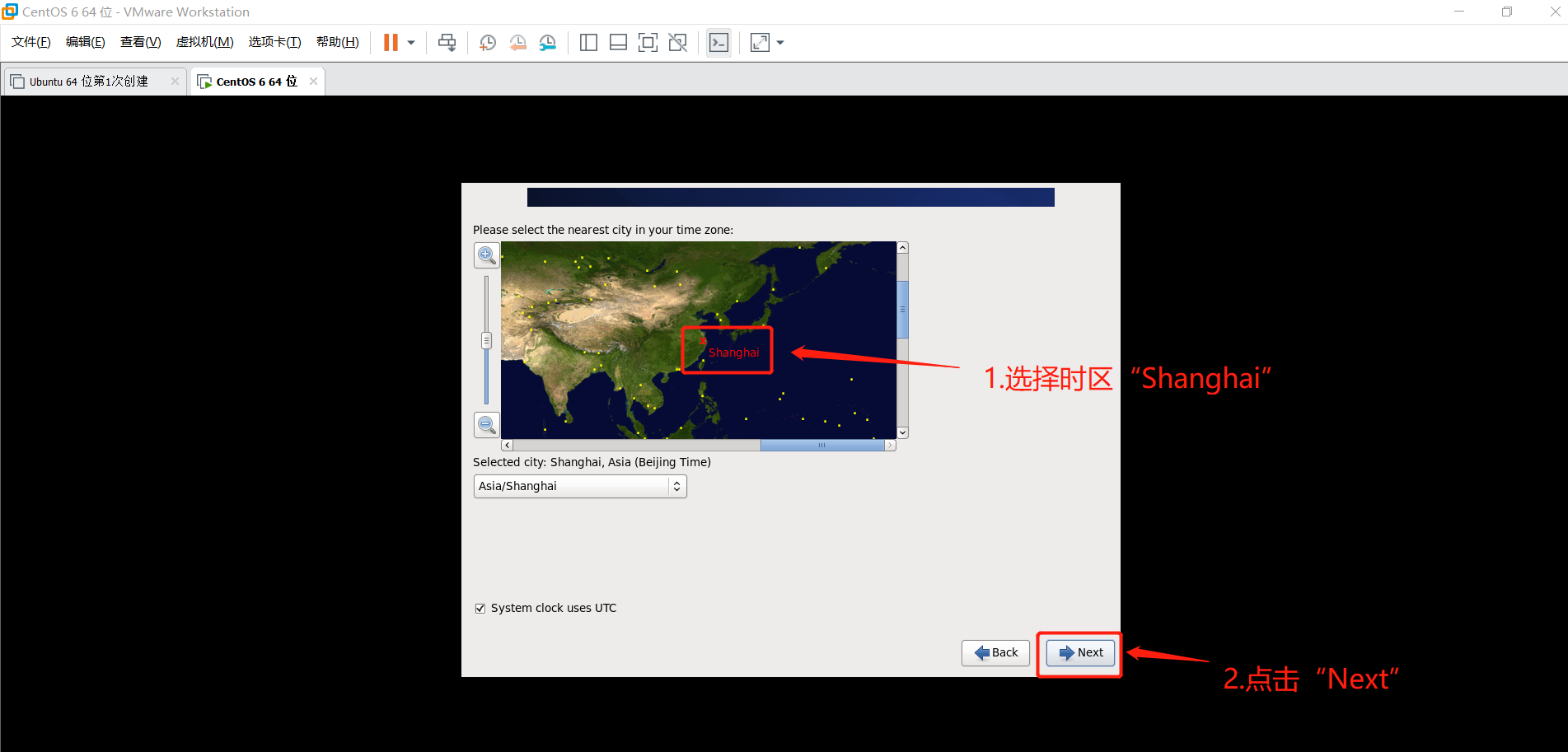This screenshot has width=1568, height=752.
Task: Expand the stretch display dropdown arrow
Action: pyautogui.click(x=780, y=43)
